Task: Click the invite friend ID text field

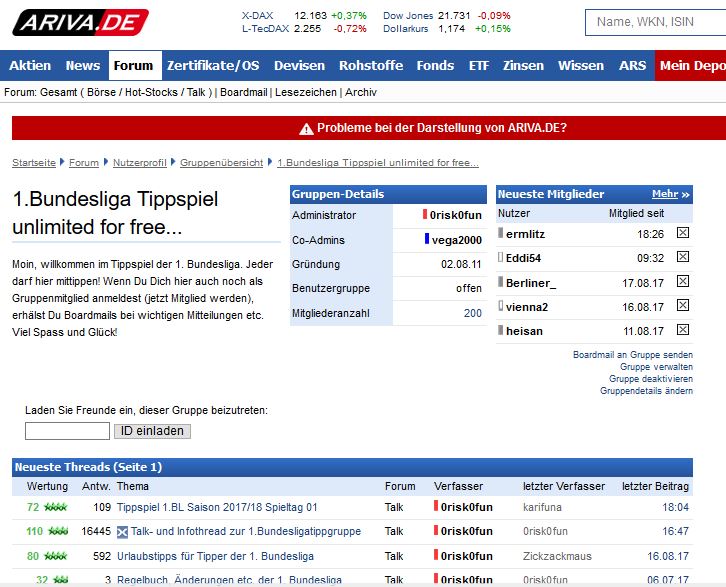Action: (67, 431)
